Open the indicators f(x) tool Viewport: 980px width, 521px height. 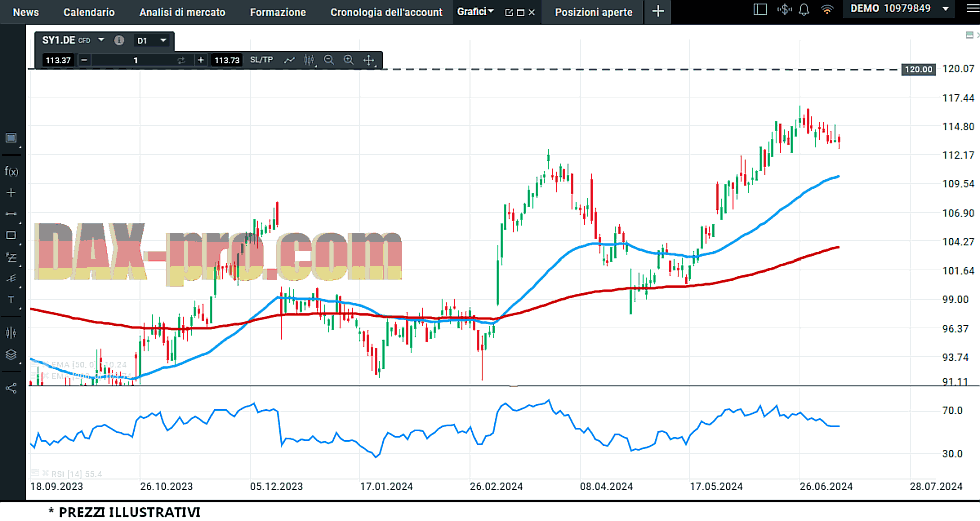(11, 171)
